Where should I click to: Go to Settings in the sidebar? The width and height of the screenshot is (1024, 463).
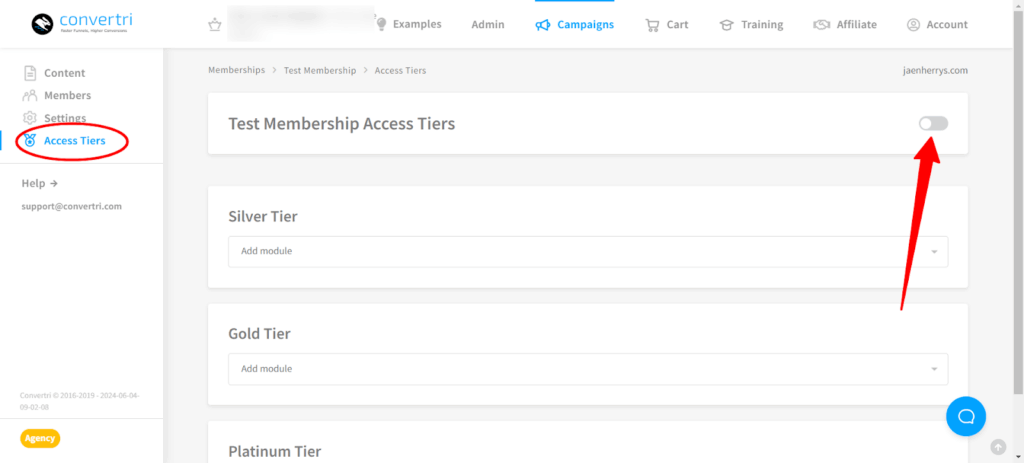[x=64, y=119]
